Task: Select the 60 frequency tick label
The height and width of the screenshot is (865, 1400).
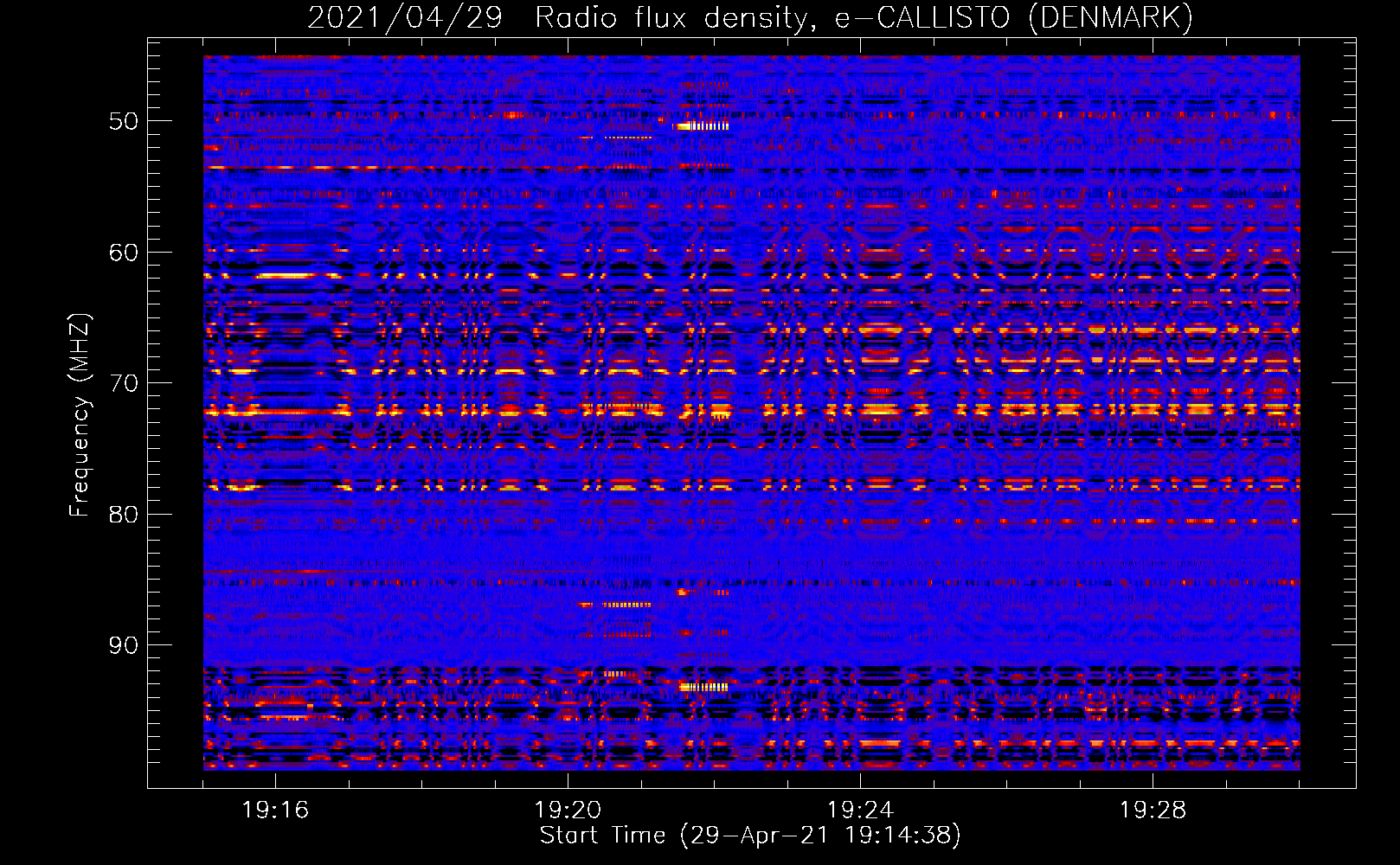Action: (124, 253)
